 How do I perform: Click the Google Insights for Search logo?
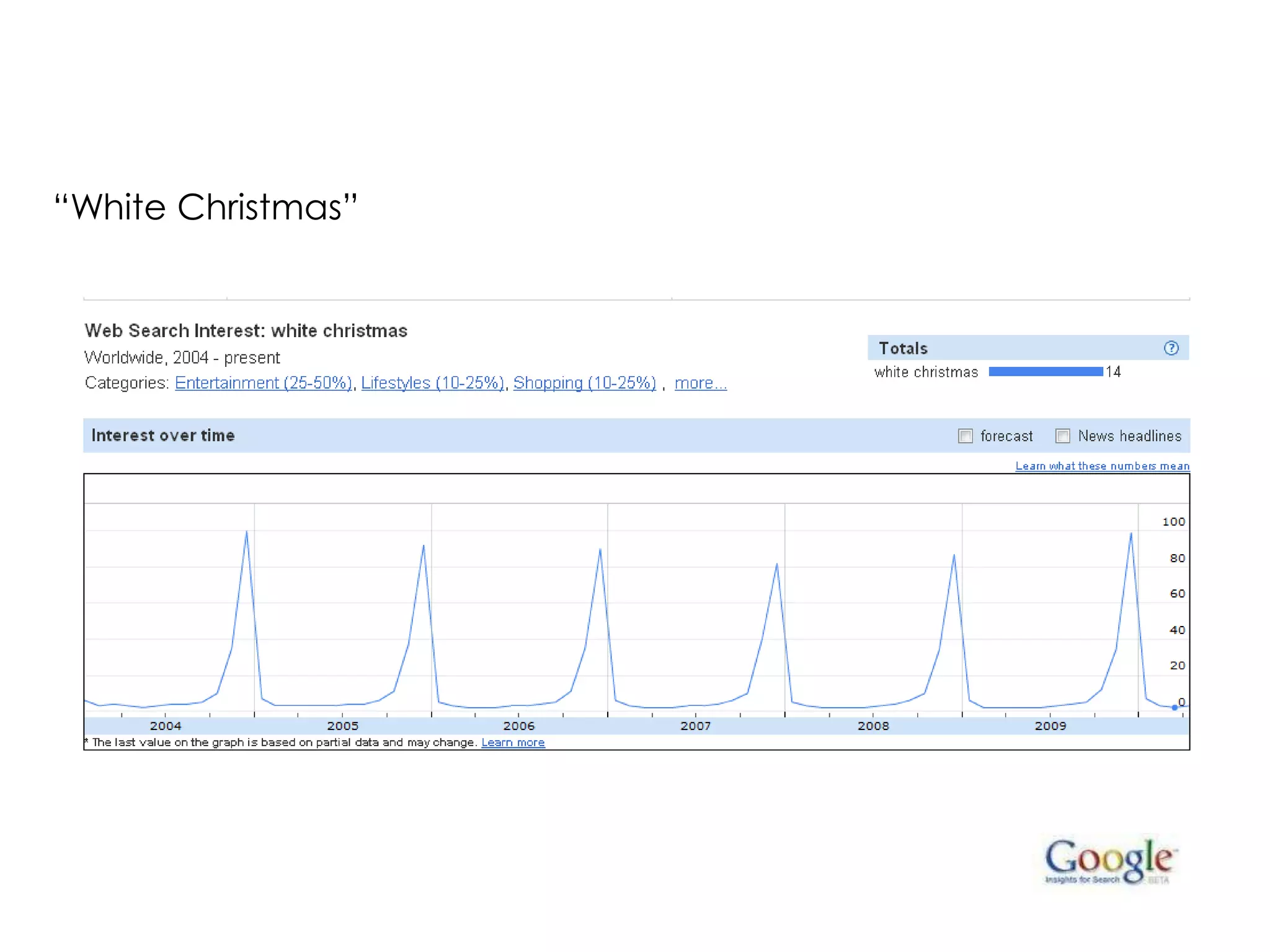click(1109, 860)
